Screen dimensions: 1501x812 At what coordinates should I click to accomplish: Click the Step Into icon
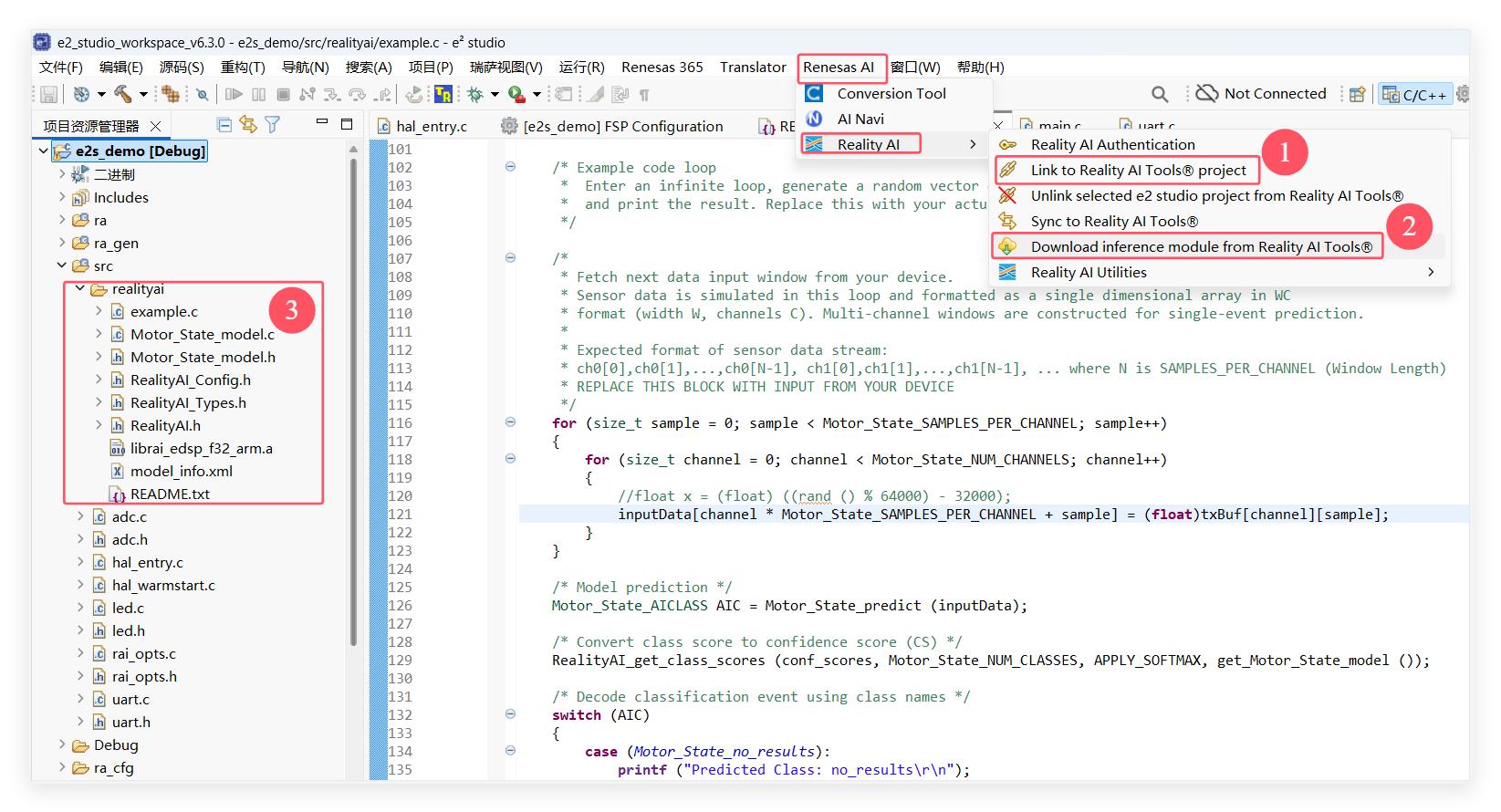point(332,94)
